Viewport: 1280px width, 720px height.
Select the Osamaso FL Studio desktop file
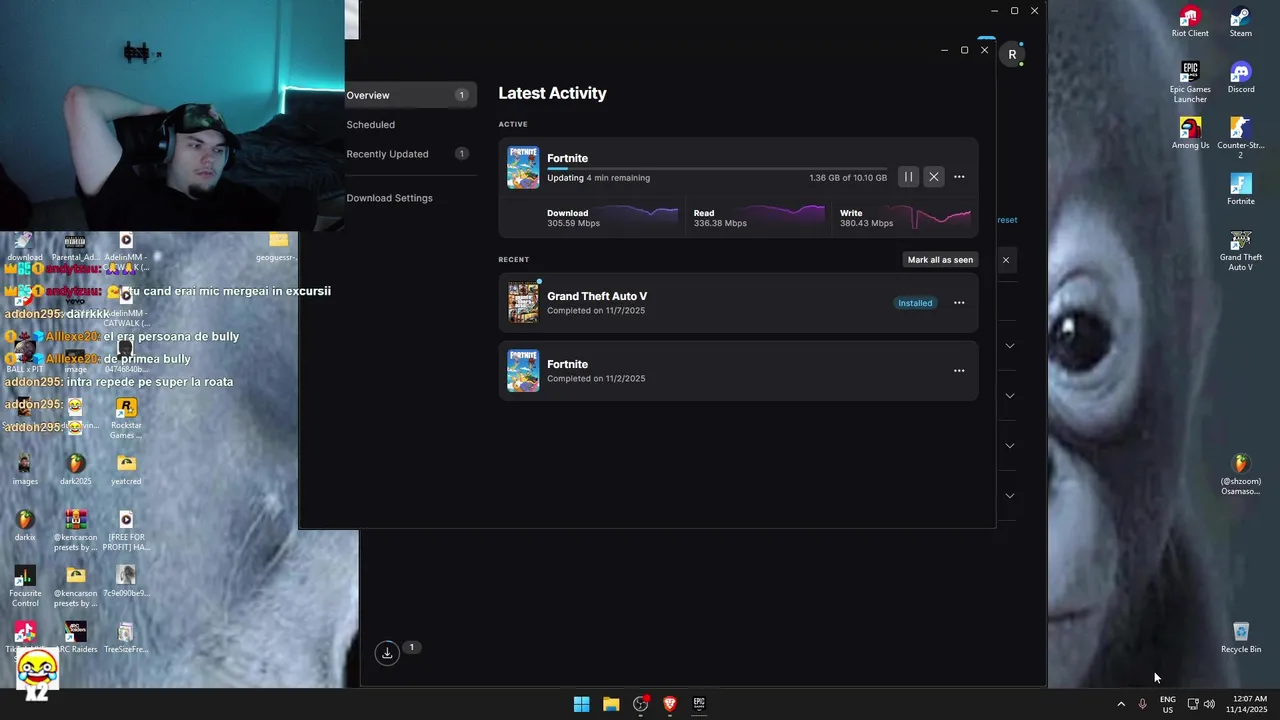1241,475
